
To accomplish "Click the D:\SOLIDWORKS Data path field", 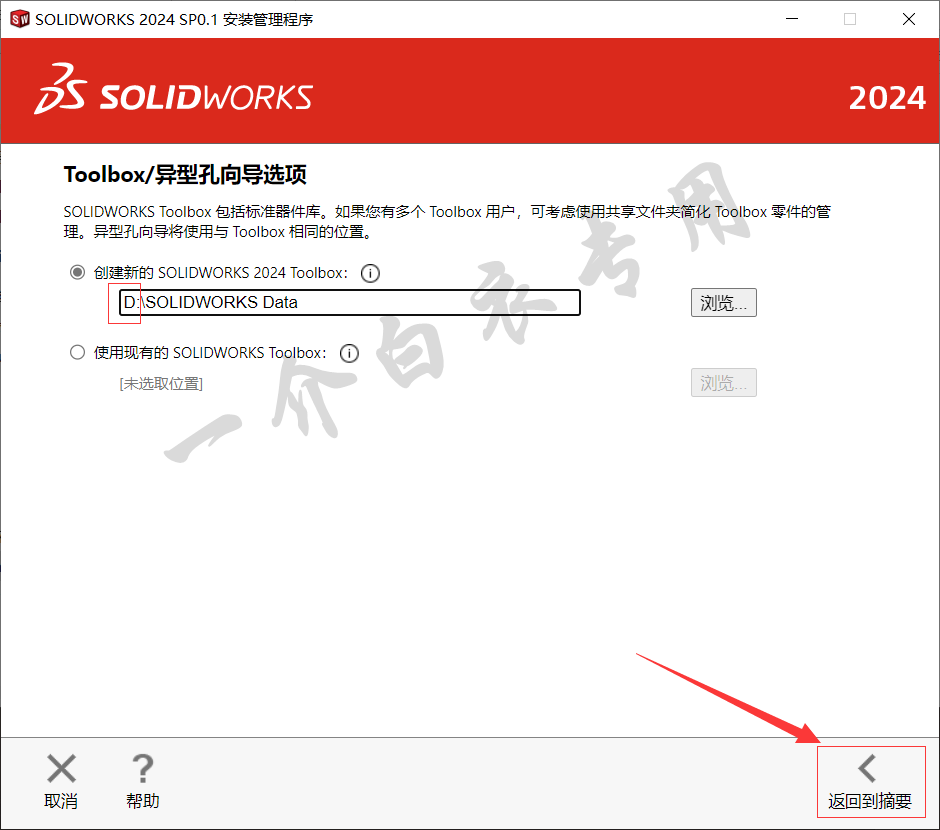I will coord(350,303).
